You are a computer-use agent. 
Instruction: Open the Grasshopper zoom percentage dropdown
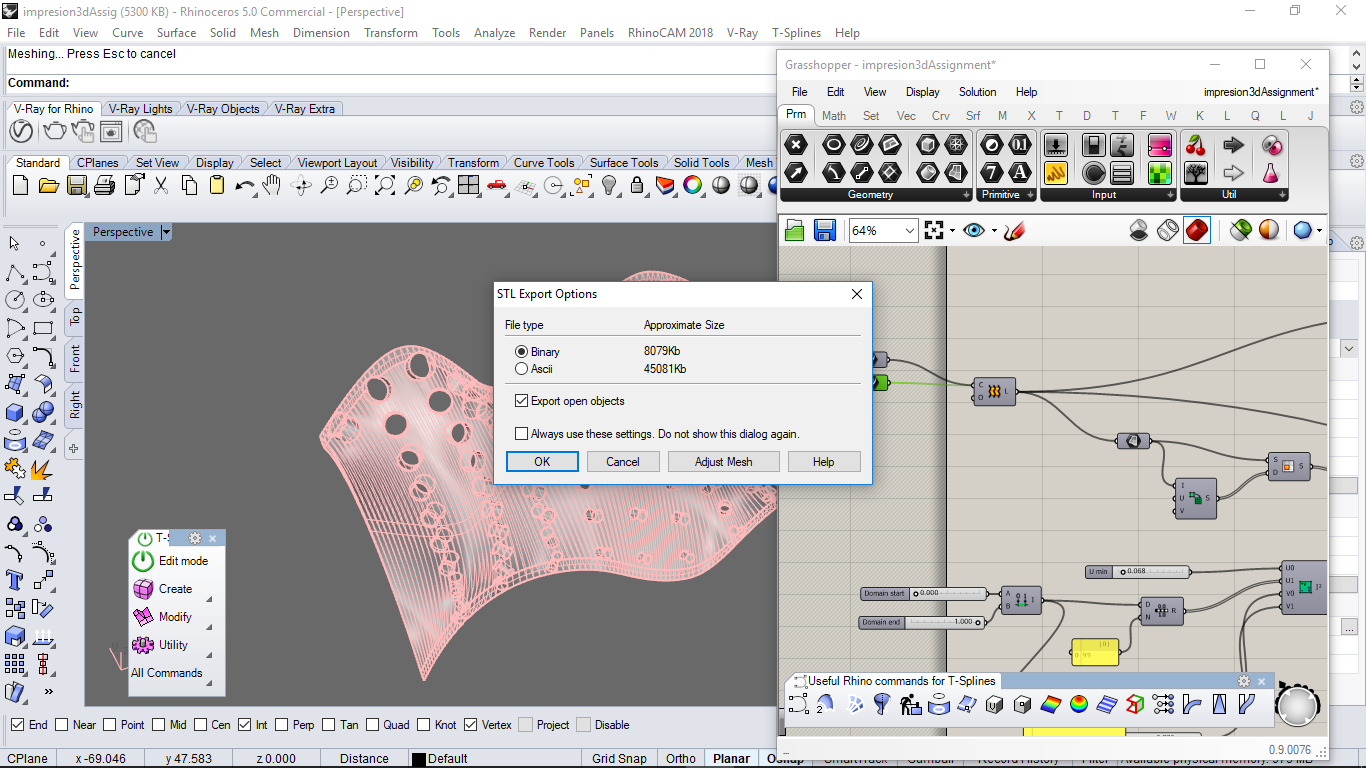908,231
